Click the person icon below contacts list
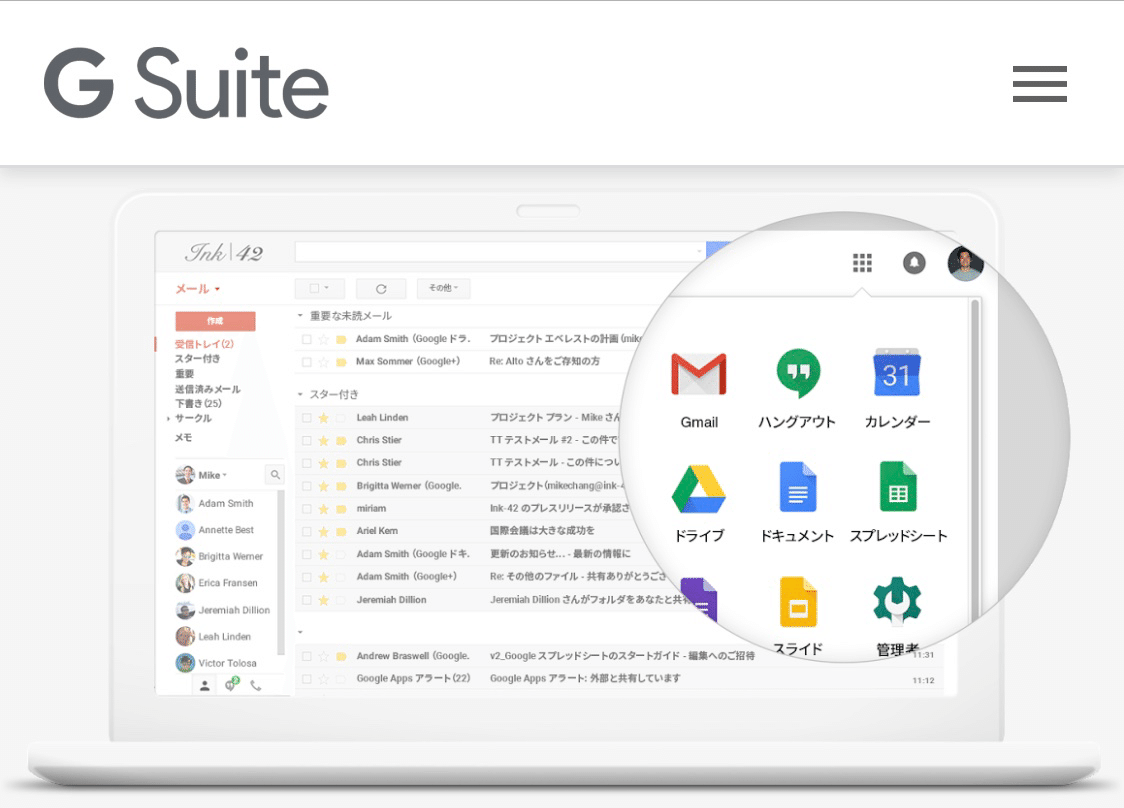Screen dimensions: 1124x808 tap(204, 685)
